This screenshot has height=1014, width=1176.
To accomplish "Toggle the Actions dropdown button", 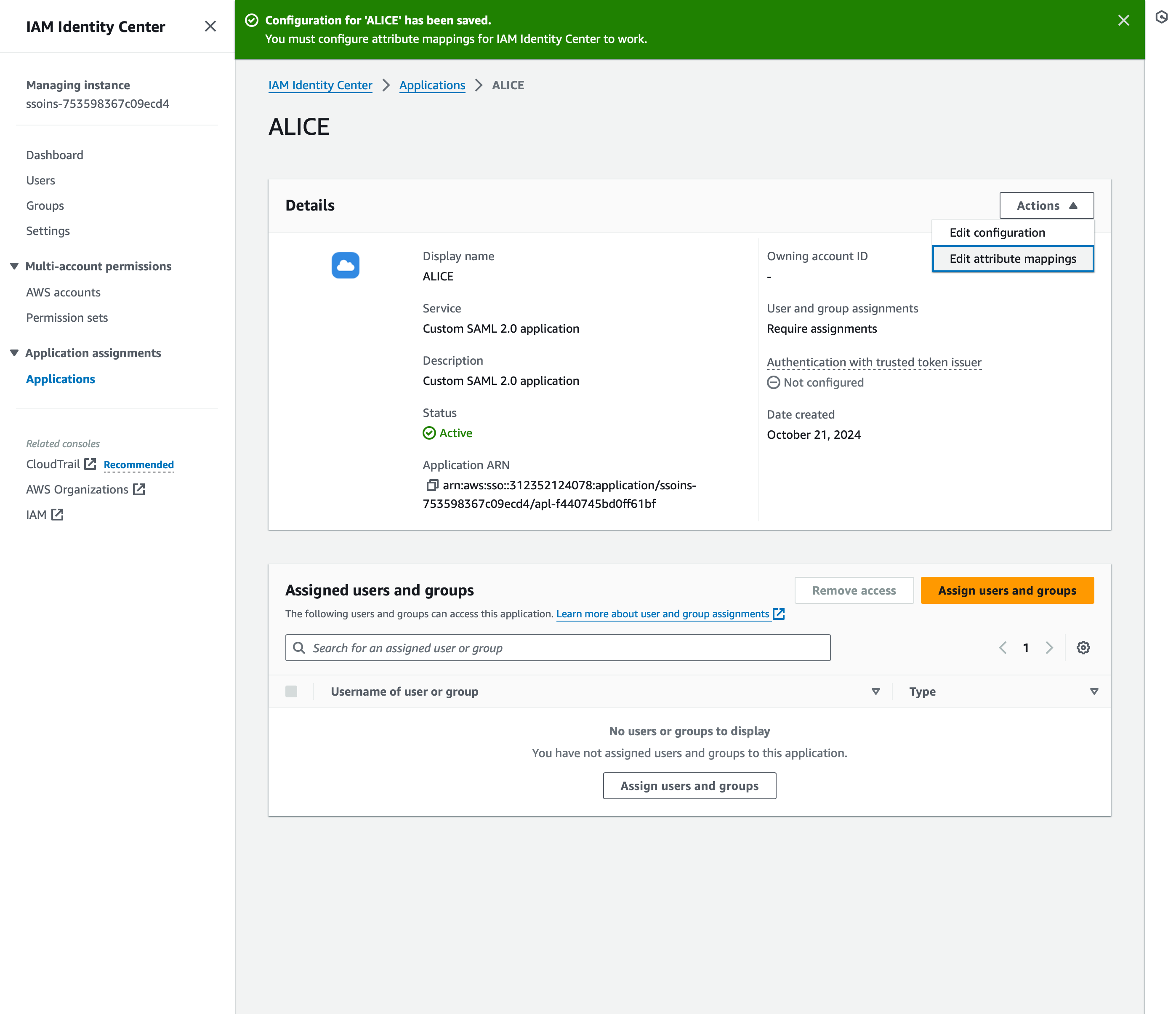I will pyautogui.click(x=1047, y=205).
